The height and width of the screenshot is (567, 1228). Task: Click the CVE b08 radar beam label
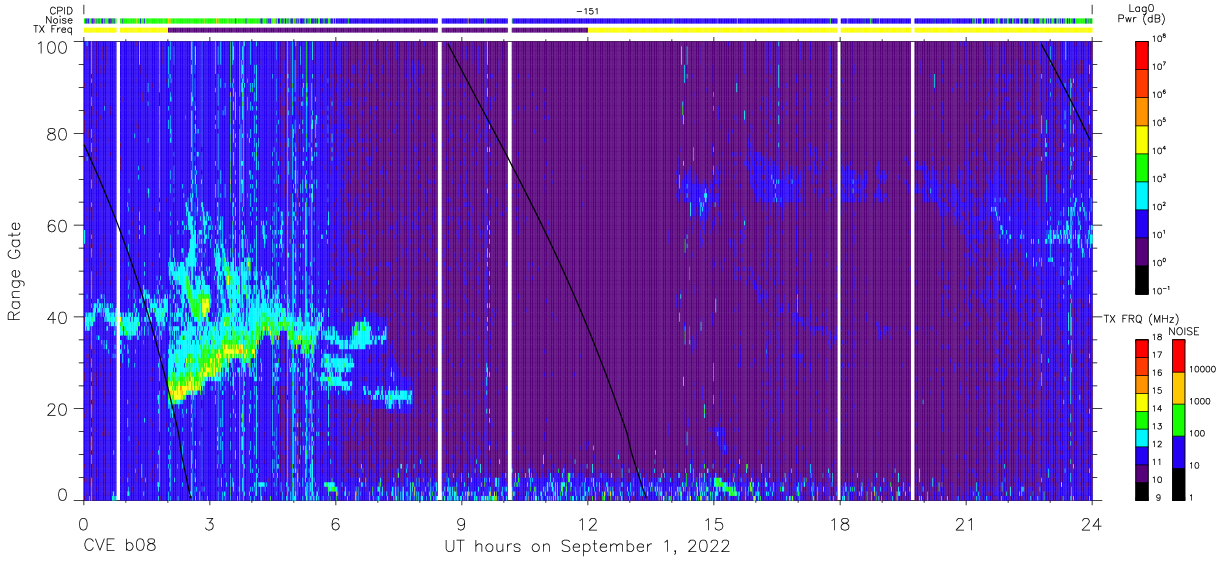119,547
